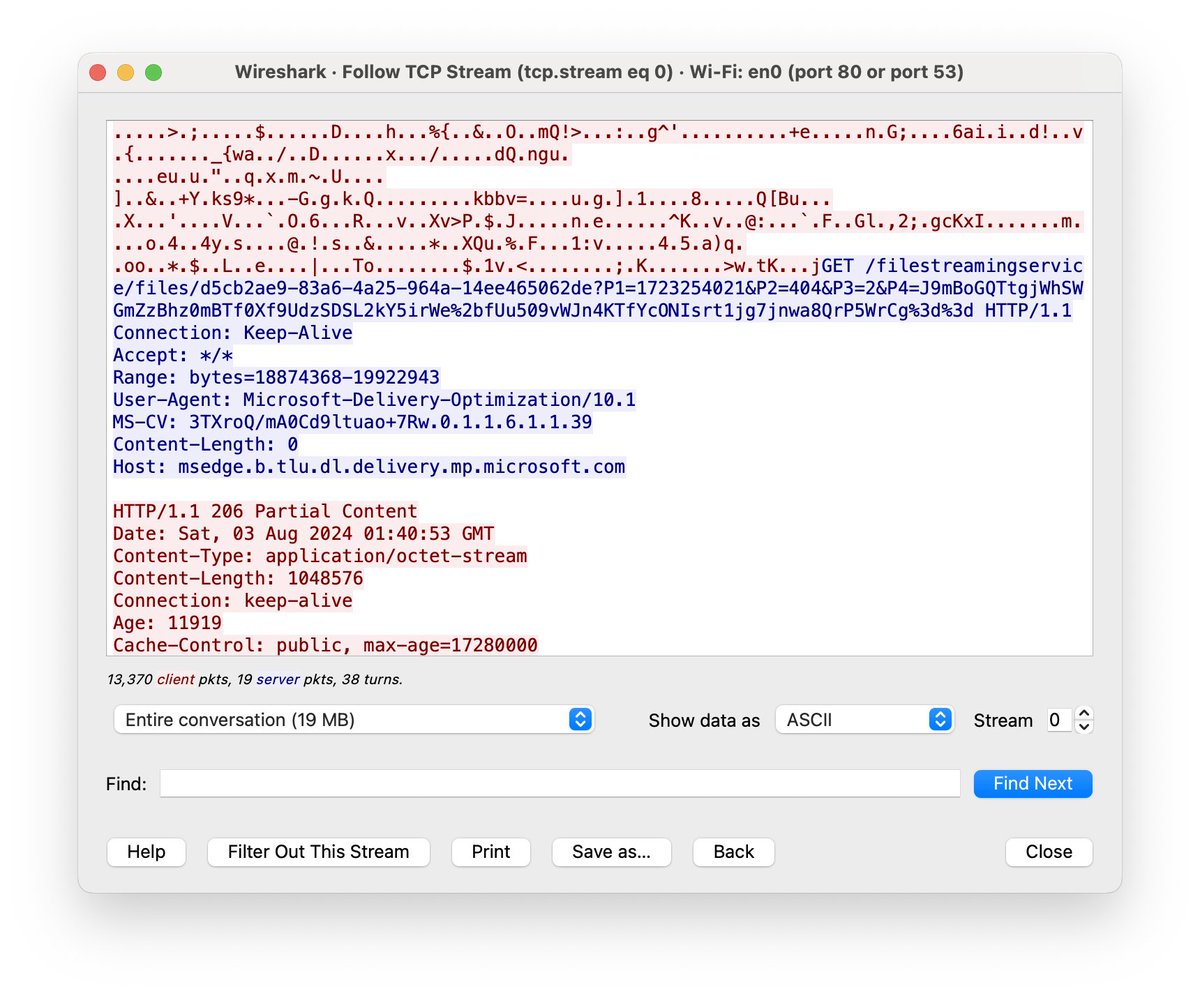This screenshot has height=996, width=1200.
Task: Open the conversation direction dropdown
Action: [x=354, y=720]
